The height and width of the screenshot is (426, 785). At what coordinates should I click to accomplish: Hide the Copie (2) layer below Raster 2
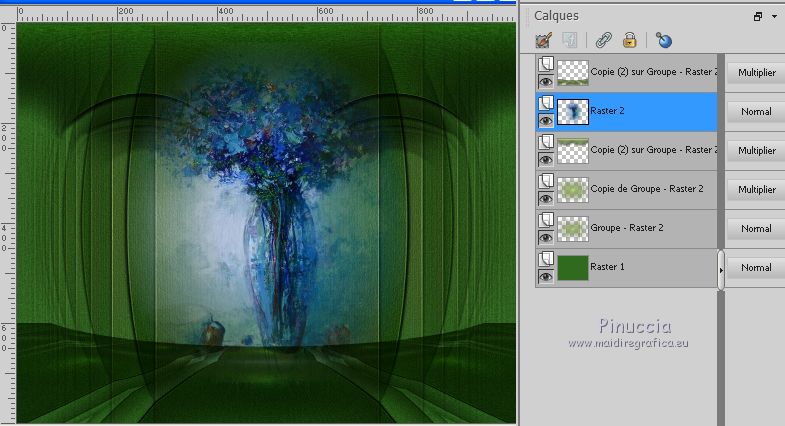[x=546, y=159]
